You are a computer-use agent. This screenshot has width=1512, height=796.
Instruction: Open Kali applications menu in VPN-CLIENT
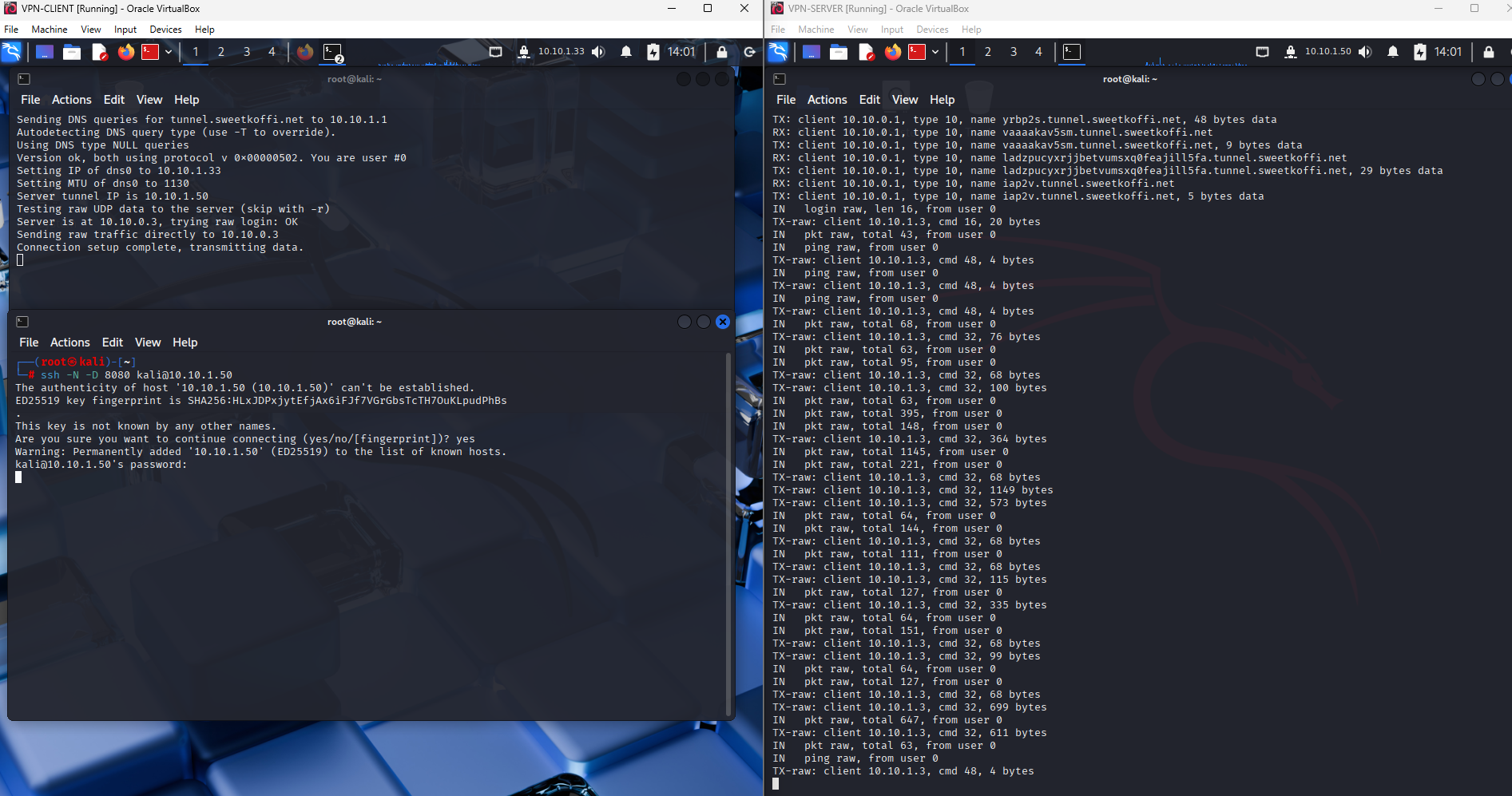[x=12, y=52]
